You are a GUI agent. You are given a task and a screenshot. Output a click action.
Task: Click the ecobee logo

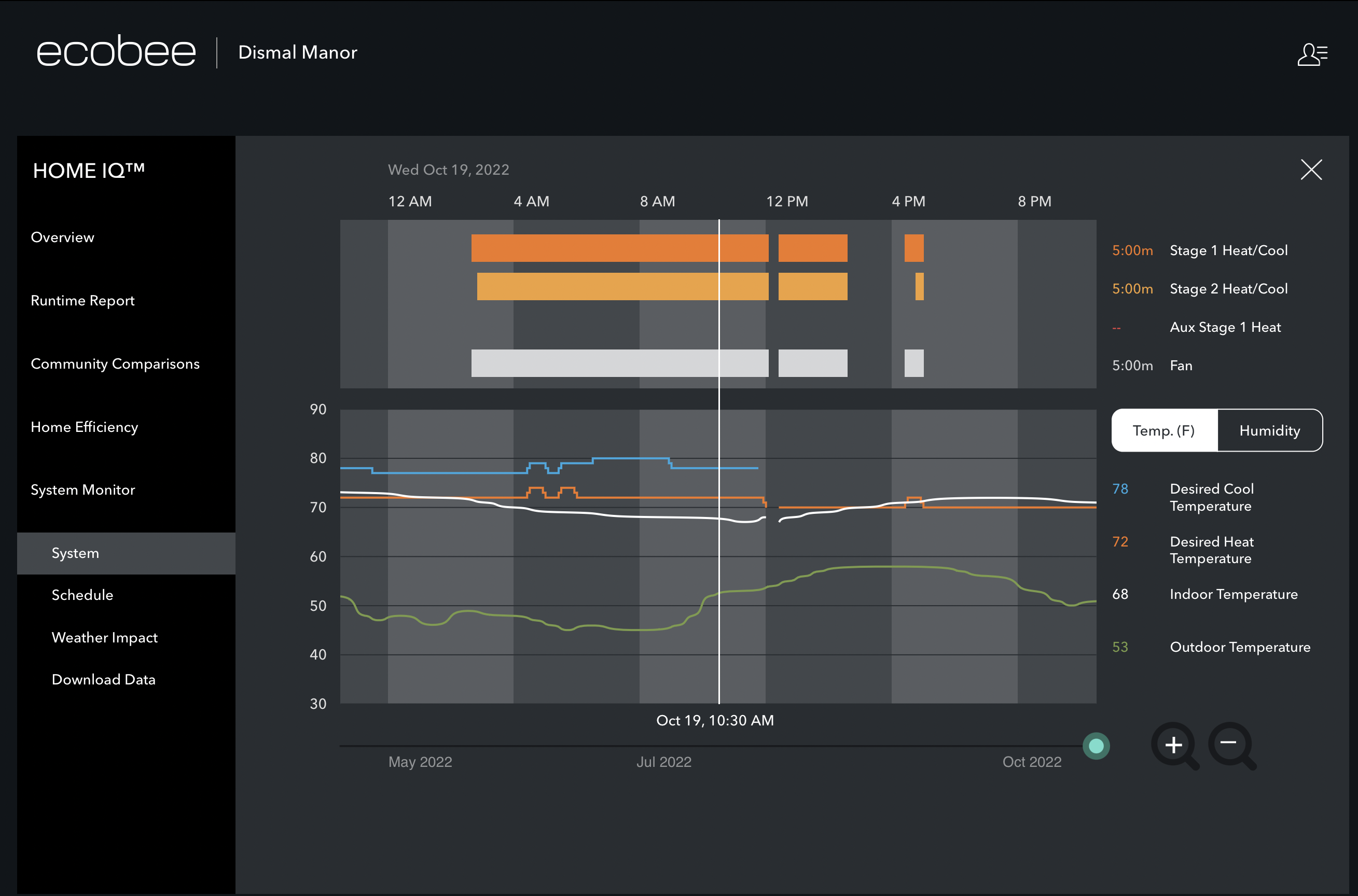(117, 51)
